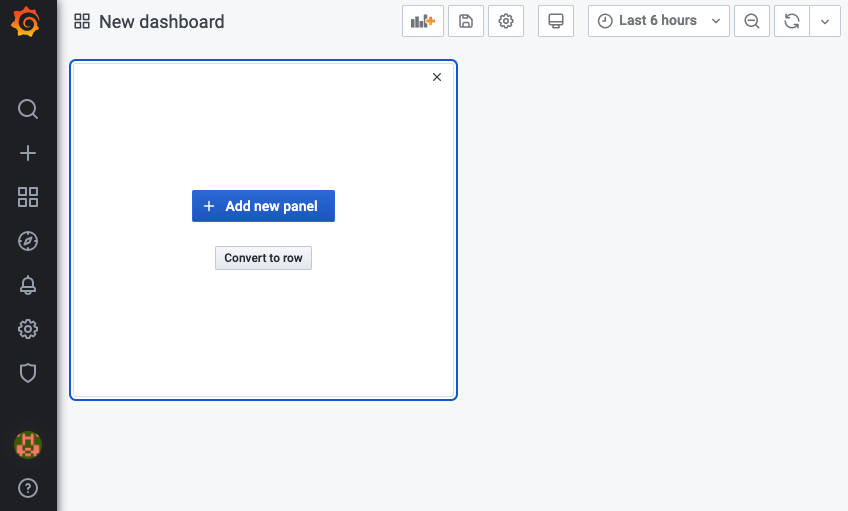This screenshot has width=848, height=511.
Task: Click the Add new panel button
Action: pyautogui.click(x=263, y=206)
